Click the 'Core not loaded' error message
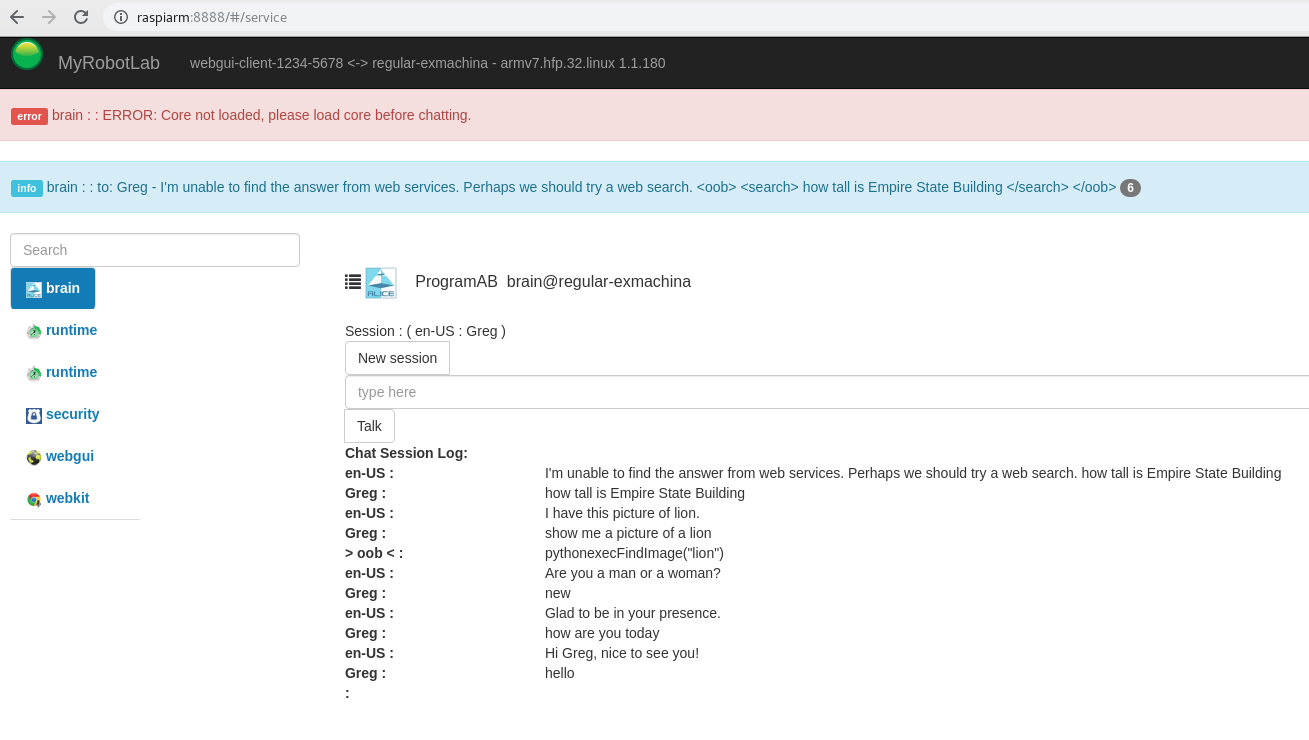 [261, 115]
